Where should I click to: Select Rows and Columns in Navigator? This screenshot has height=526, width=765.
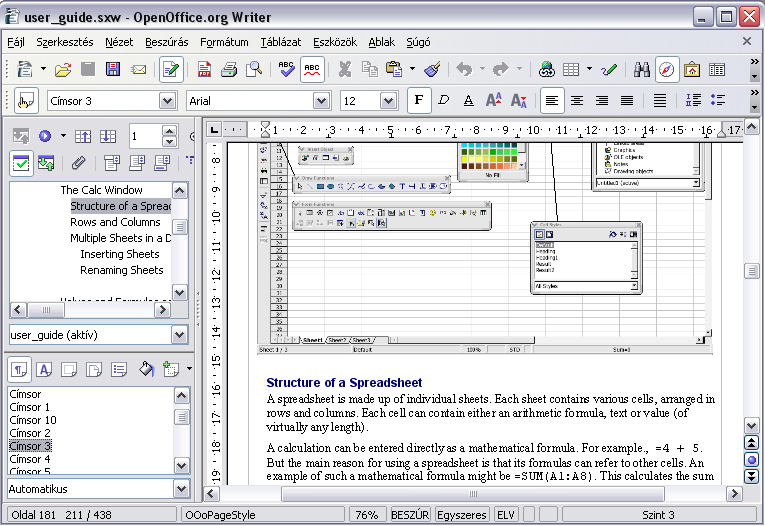click(x=115, y=222)
